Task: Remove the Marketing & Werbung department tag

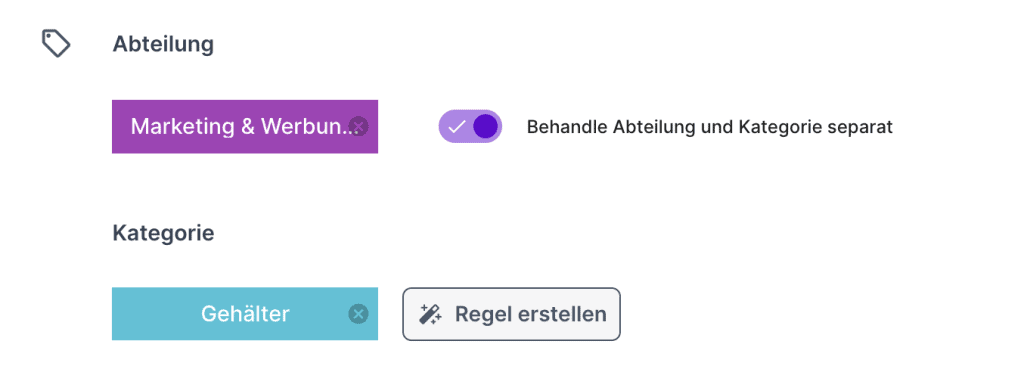Action: click(359, 126)
